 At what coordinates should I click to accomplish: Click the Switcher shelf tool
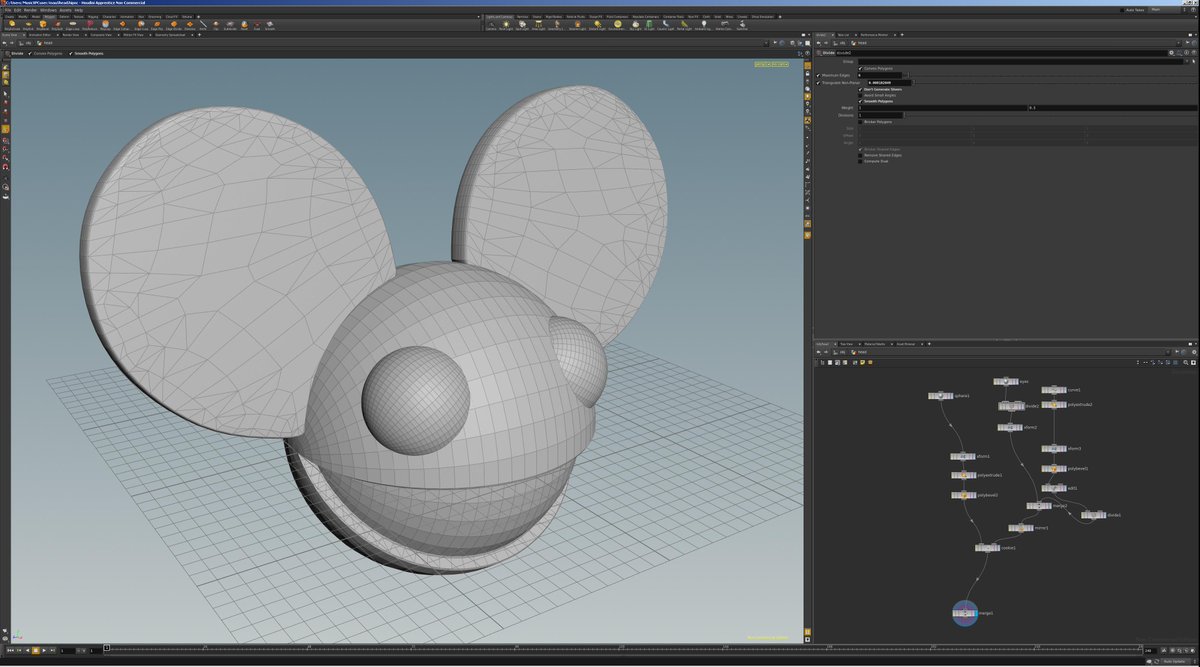click(742, 25)
